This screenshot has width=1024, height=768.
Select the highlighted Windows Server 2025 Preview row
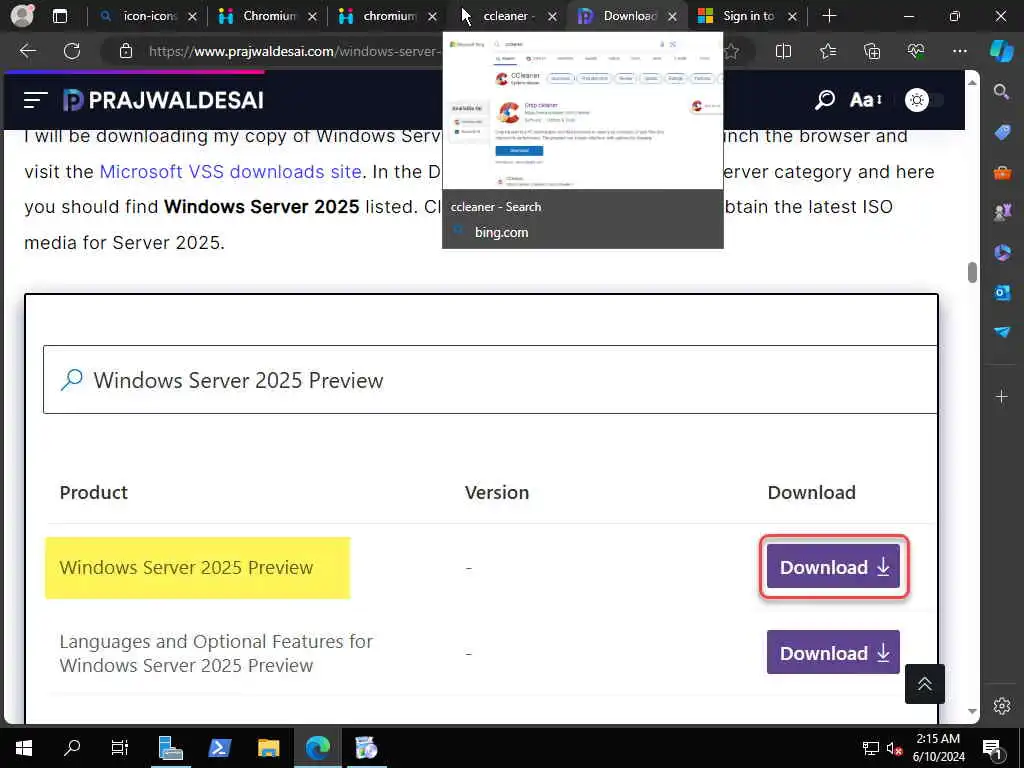point(197,568)
